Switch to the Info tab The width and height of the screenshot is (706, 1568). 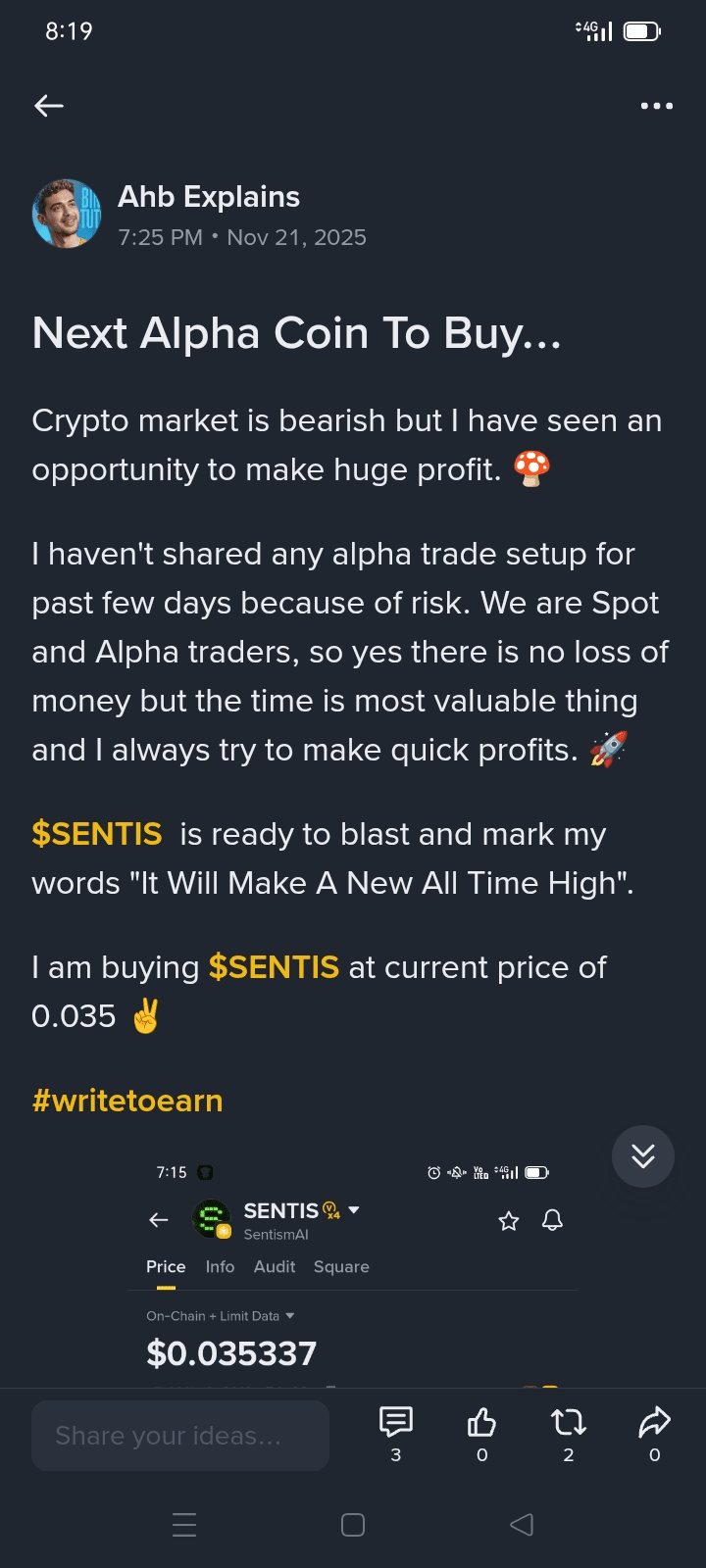(220, 1267)
